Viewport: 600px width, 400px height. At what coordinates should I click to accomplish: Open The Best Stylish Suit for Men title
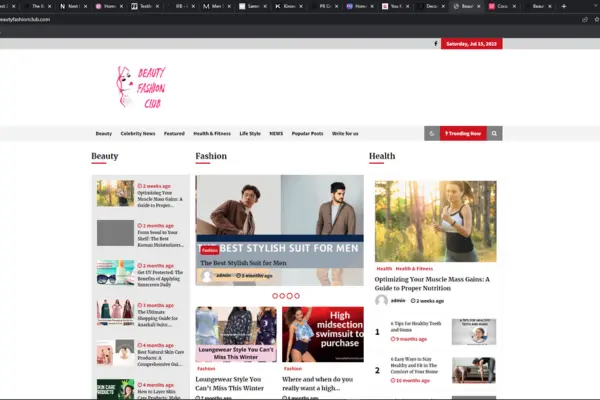tap(243, 263)
